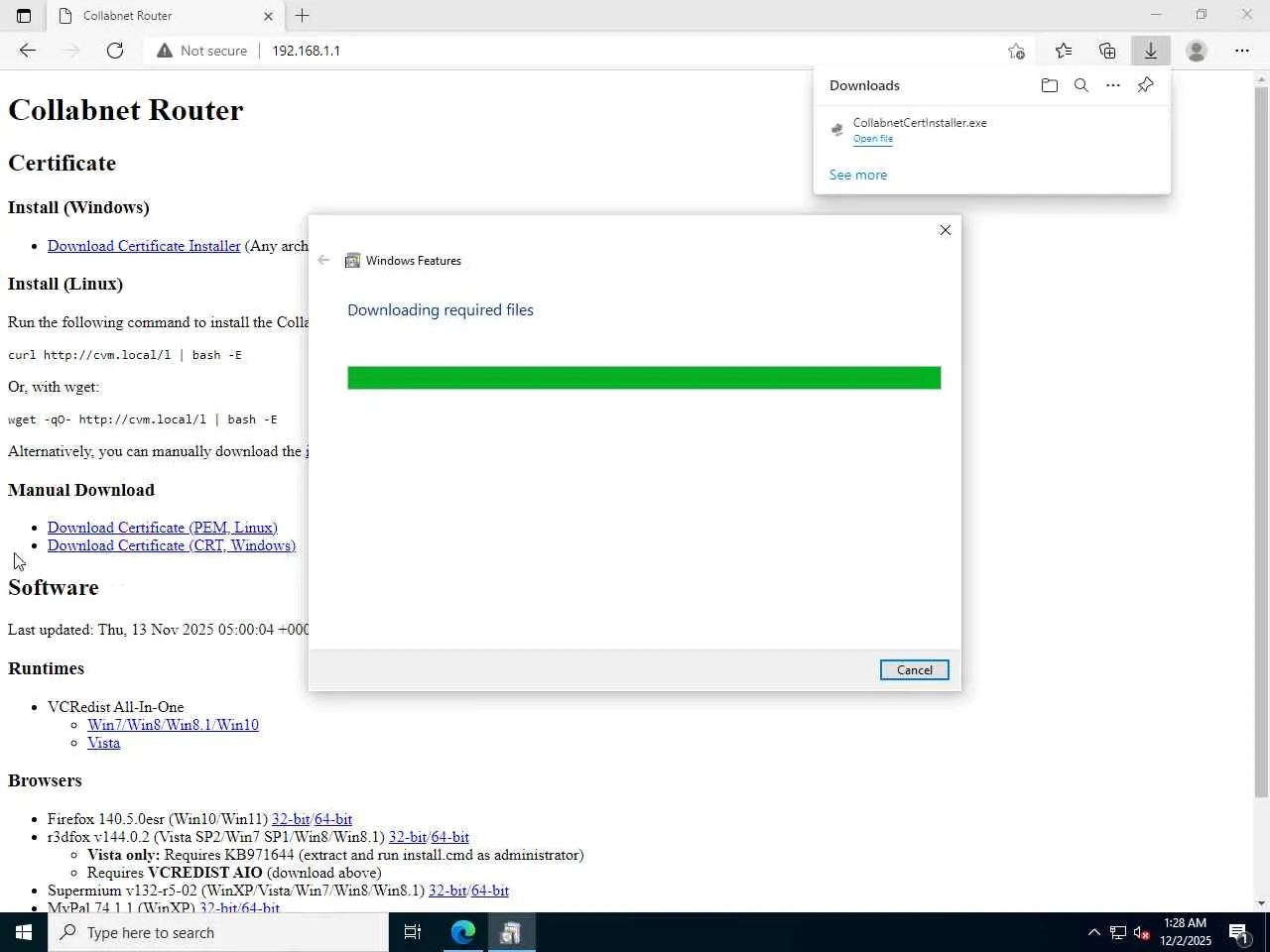Search downloads in the Downloads panel

pos(1081,85)
